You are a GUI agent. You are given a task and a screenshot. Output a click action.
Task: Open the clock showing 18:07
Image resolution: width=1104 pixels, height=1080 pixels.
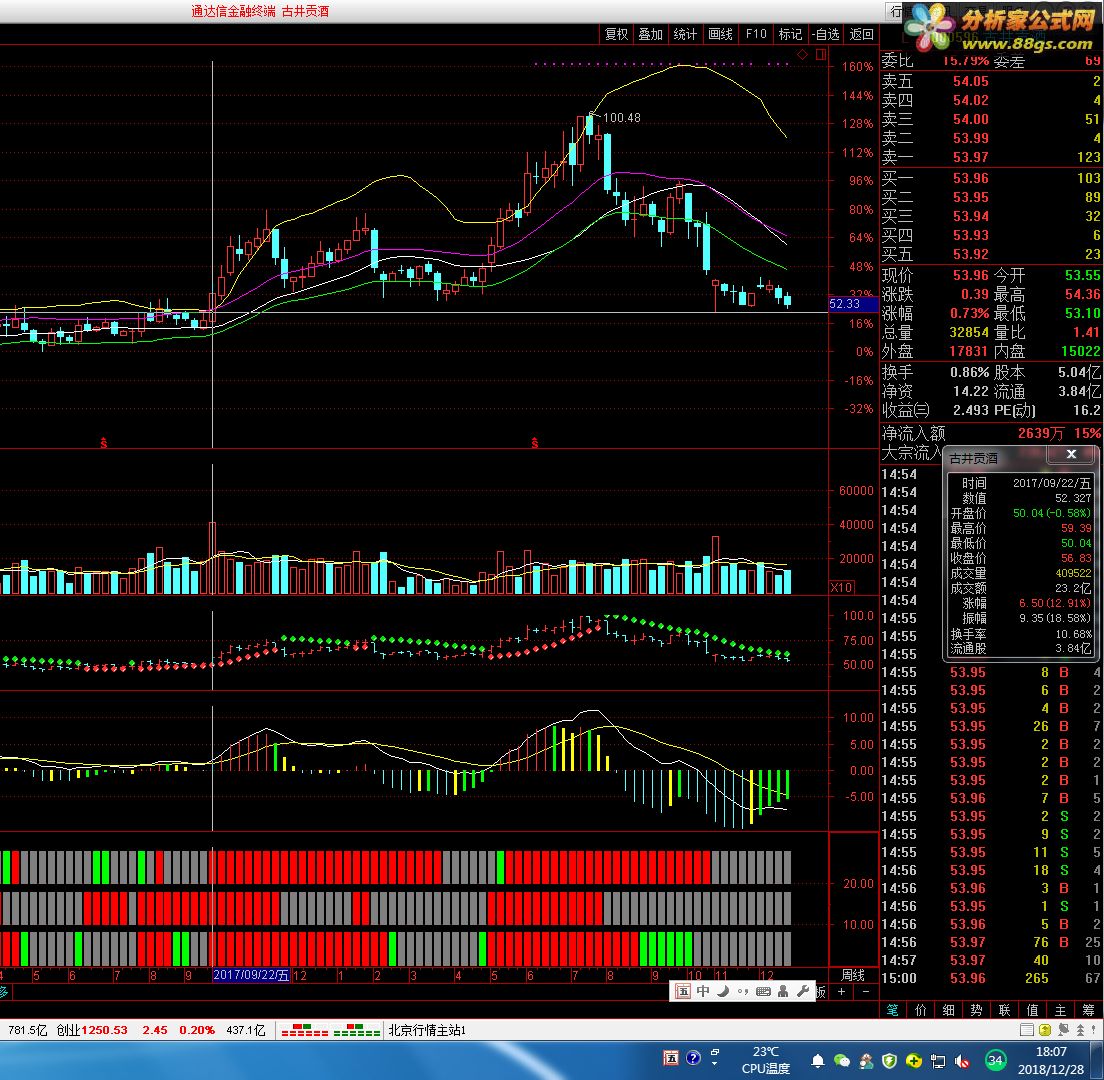click(x=1050, y=1060)
